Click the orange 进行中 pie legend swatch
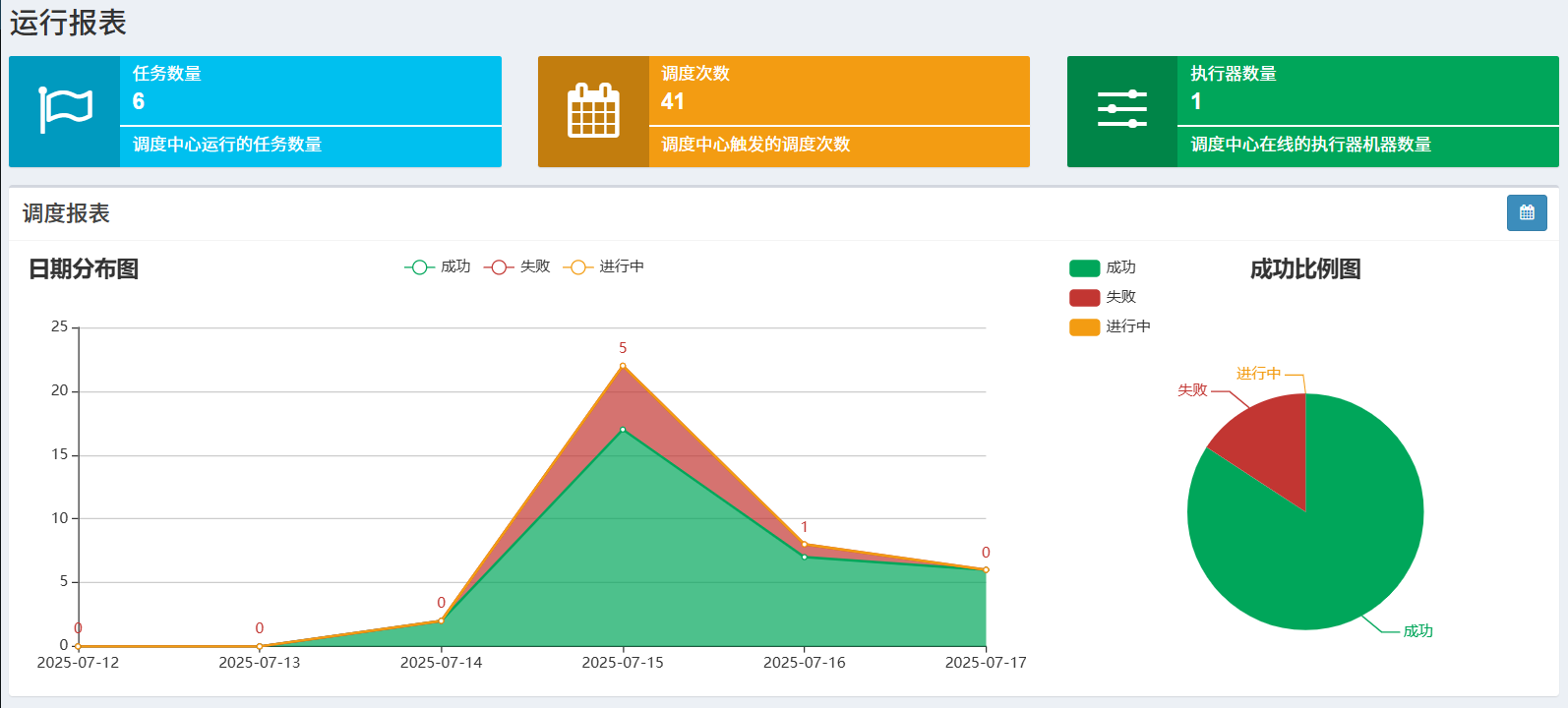This screenshot has height=708, width=1568. tap(1084, 326)
